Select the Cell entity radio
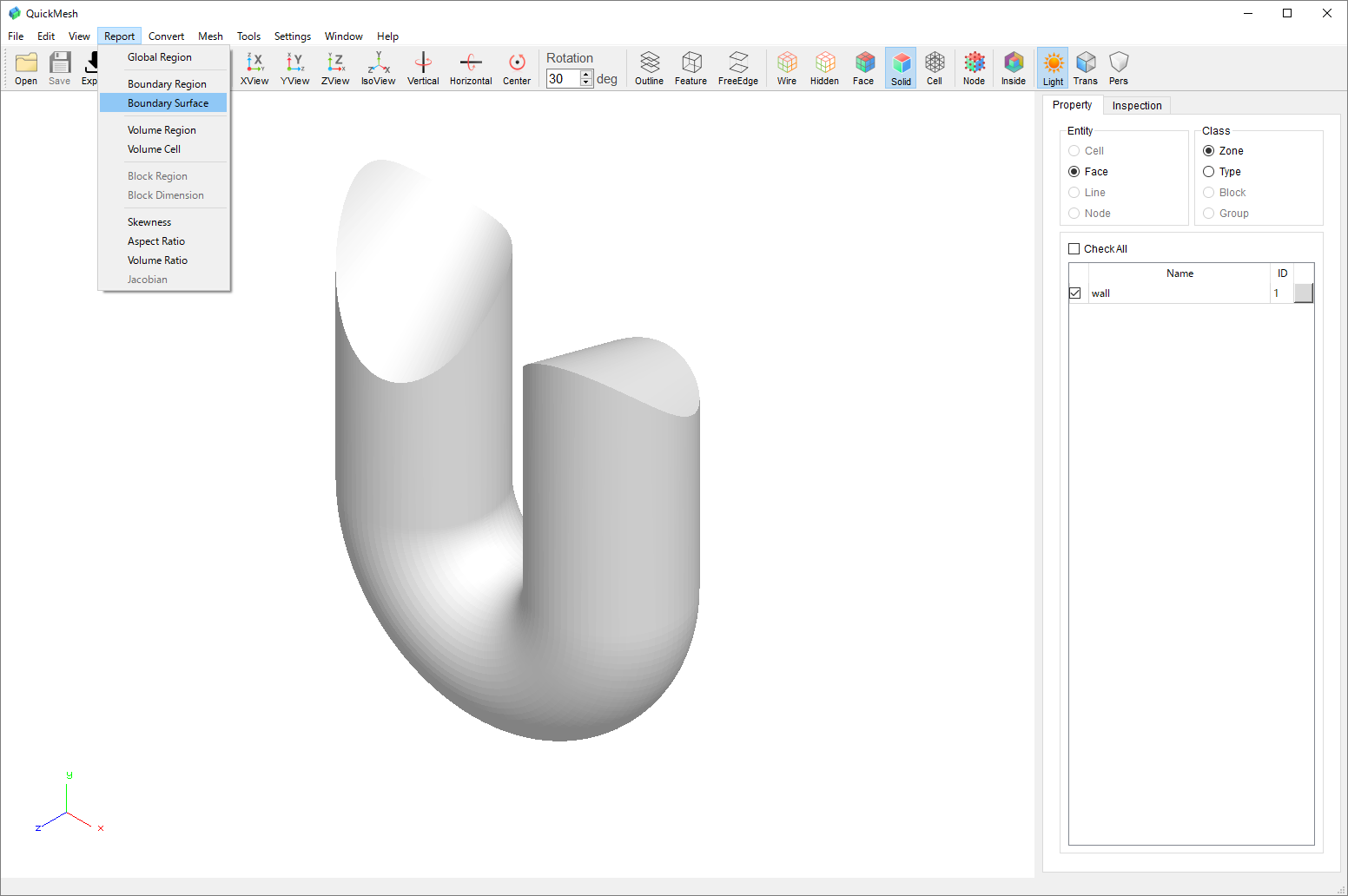The height and width of the screenshot is (896, 1348). 1074,151
